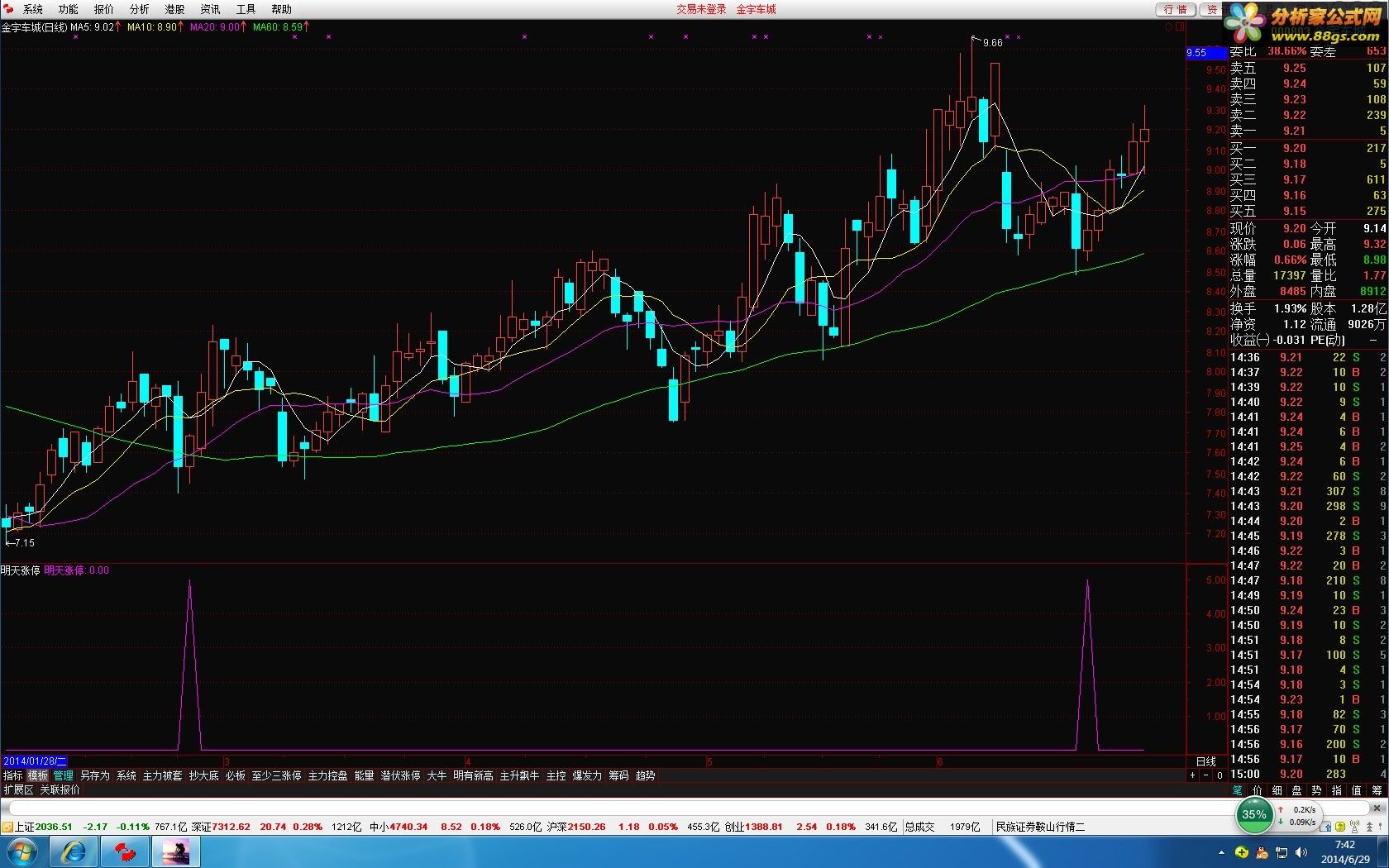The image size is (1389, 868).
Task: Click the minus zoom button under 日线
Action: (1206, 775)
